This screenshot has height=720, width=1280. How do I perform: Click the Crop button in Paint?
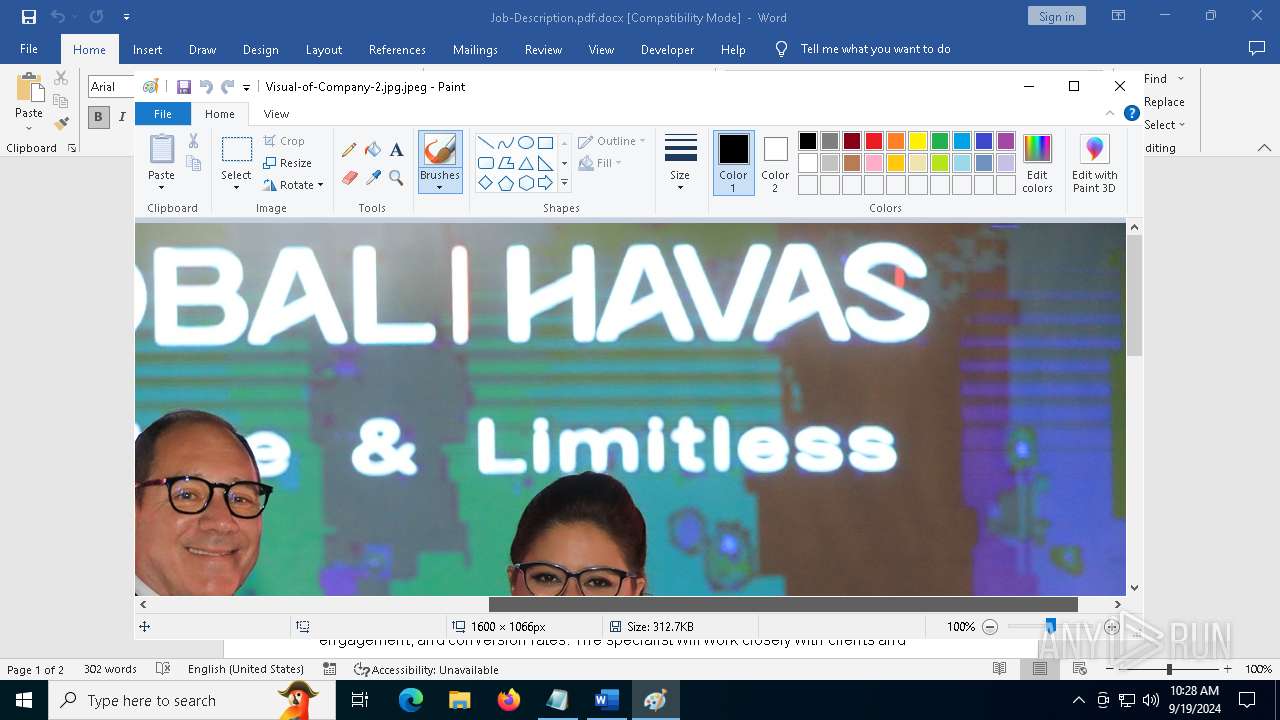(x=284, y=141)
